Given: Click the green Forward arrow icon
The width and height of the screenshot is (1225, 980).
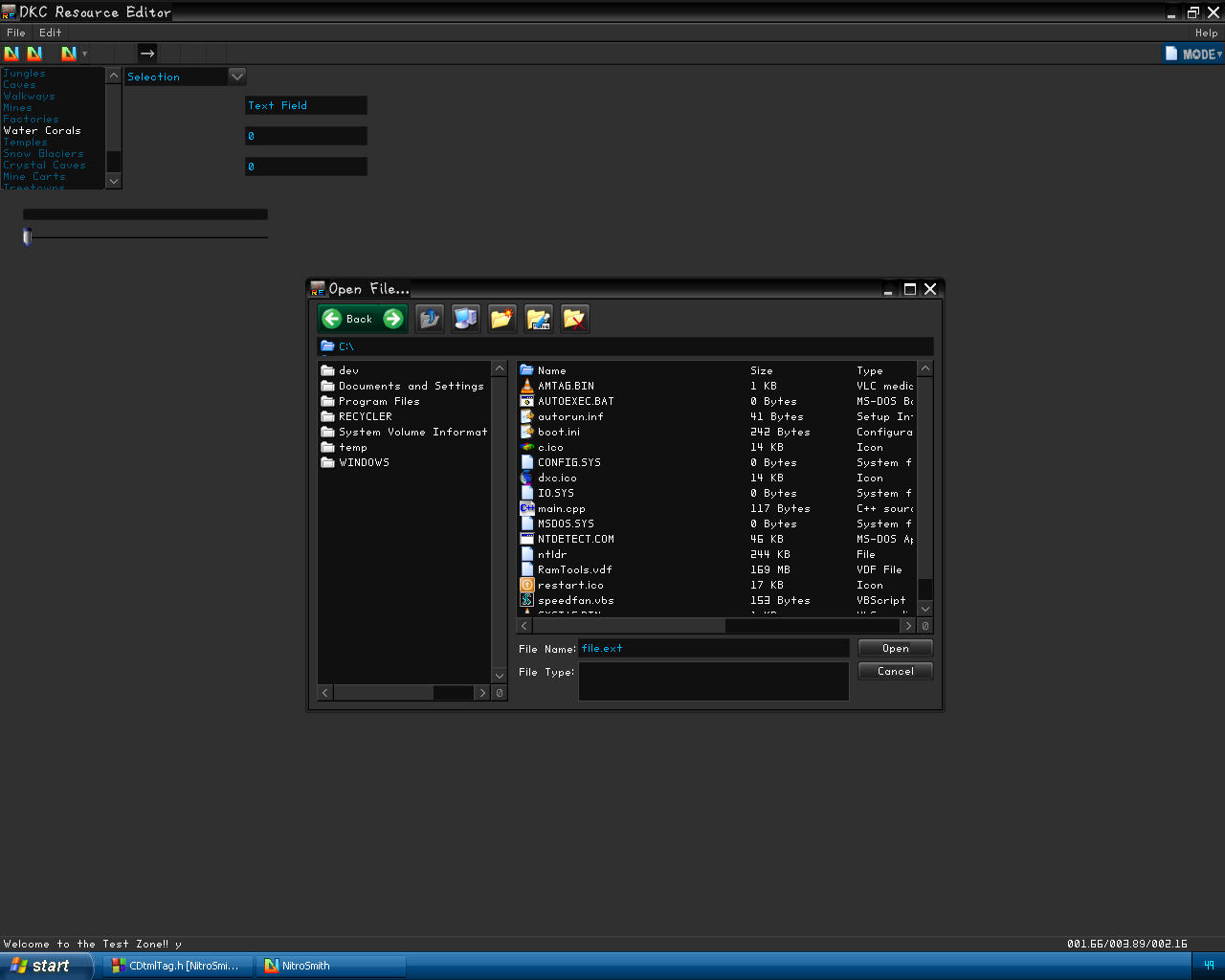Looking at the screenshot, I should click(393, 319).
